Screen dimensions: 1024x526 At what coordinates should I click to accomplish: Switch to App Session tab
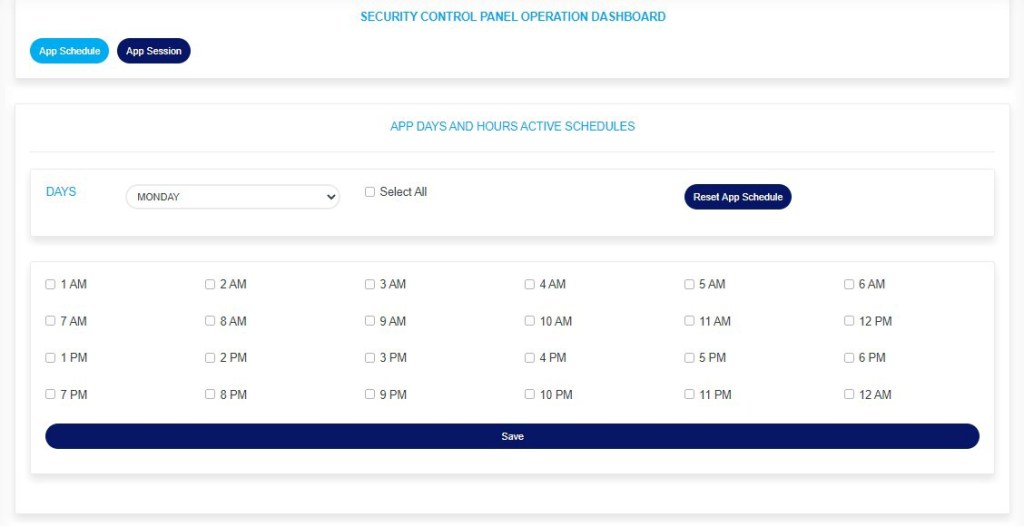[153, 51]
